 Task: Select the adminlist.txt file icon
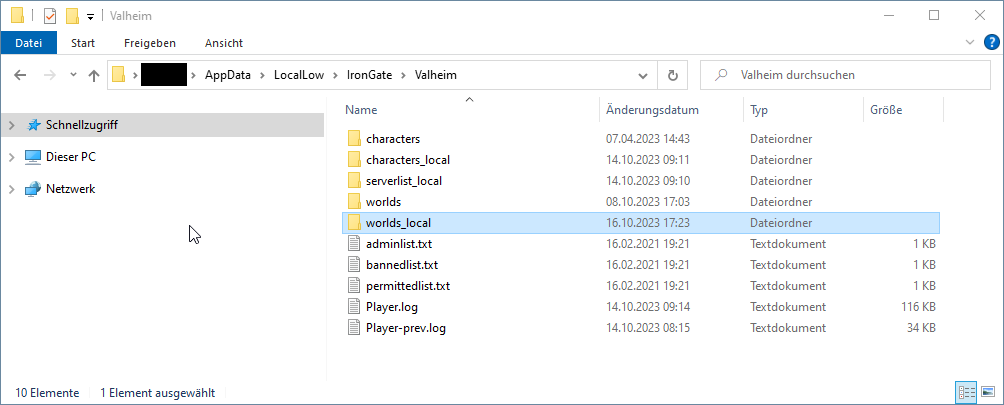click(x=354, y=244)
